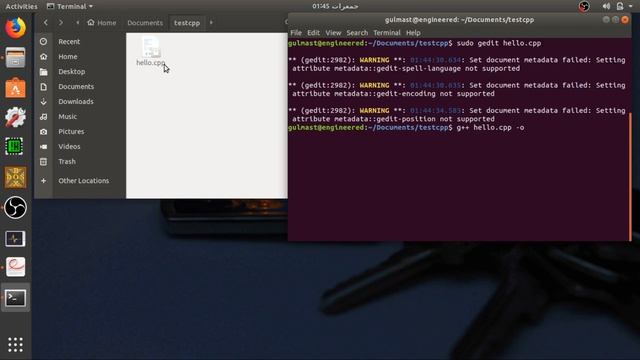Expand path bar left arrow in Files
640x360 pixels.
(78, 23)
